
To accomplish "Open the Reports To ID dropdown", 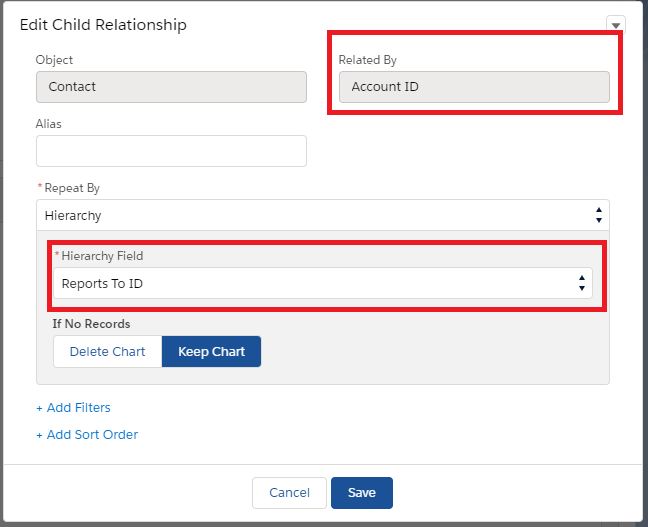I will click(x=323, y=283).
